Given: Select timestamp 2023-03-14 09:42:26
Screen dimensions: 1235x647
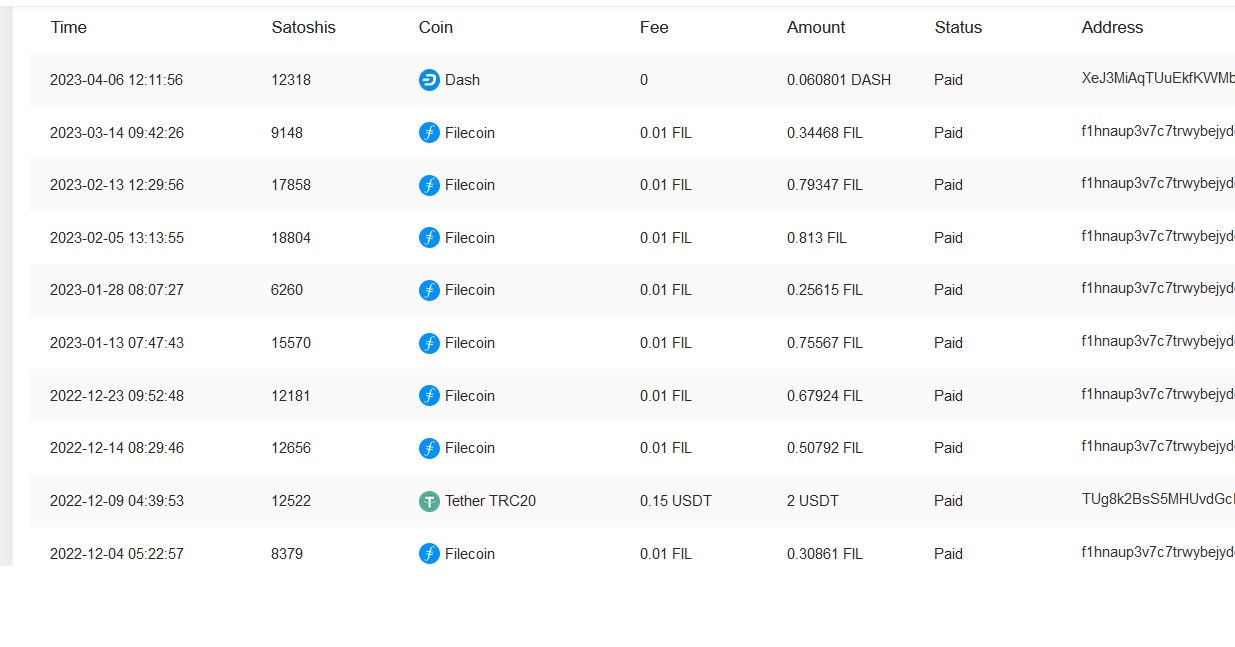Looking at the screenshot, I should click(x=116, y=133).
